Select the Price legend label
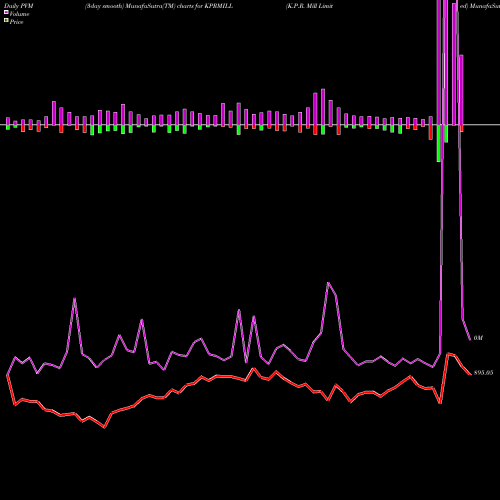 [16, 22]
